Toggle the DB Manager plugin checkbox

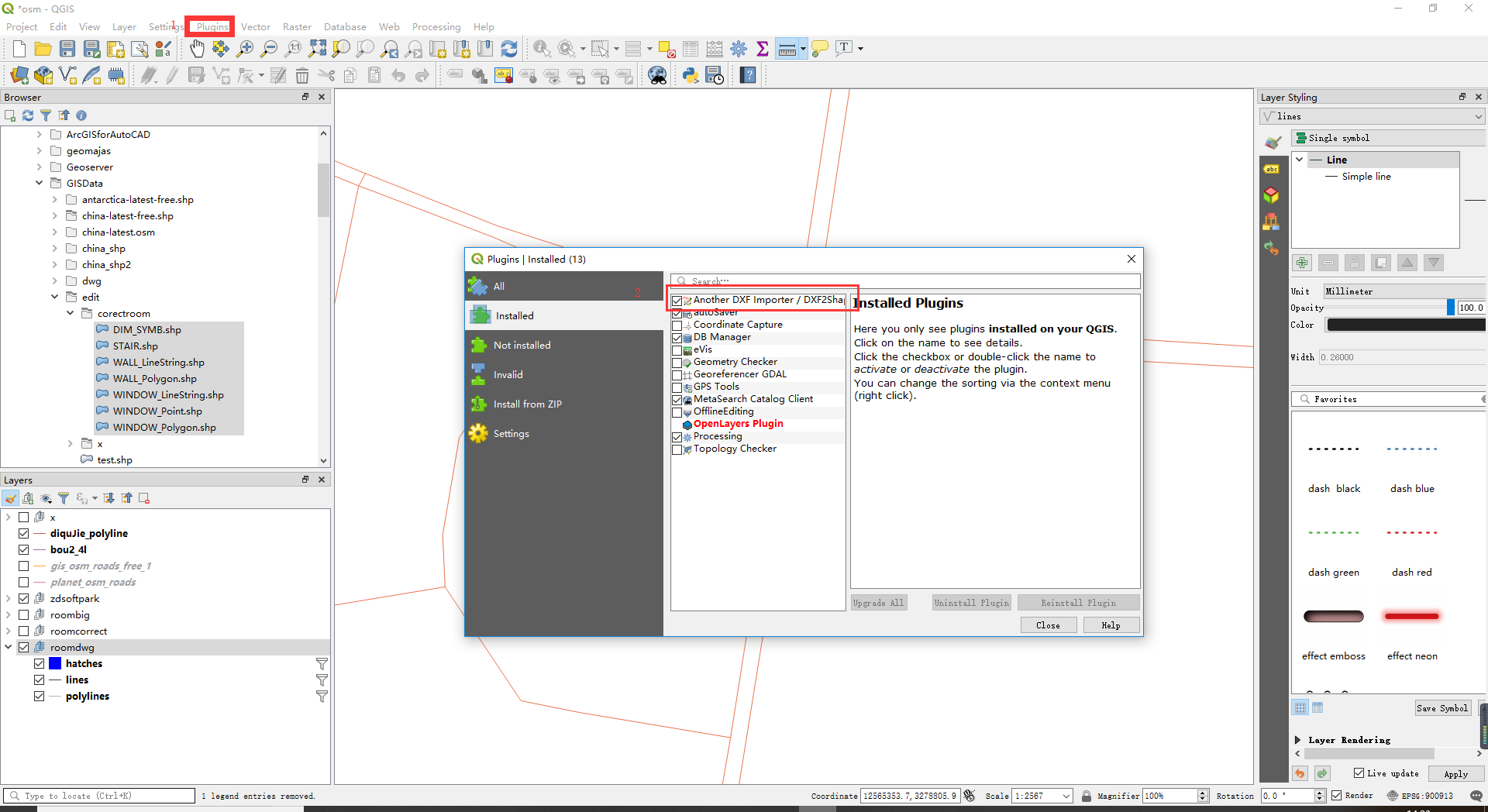pyautogui.click(x=677, y=338)
